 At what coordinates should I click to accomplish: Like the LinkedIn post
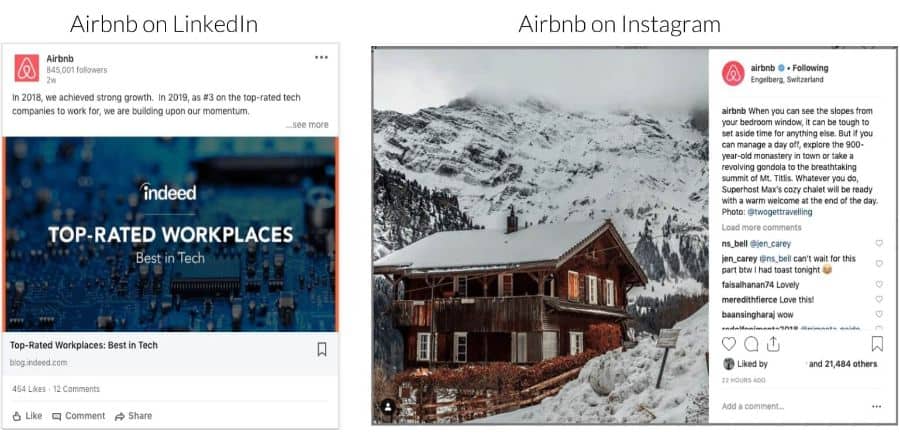(x=27, y=416)
